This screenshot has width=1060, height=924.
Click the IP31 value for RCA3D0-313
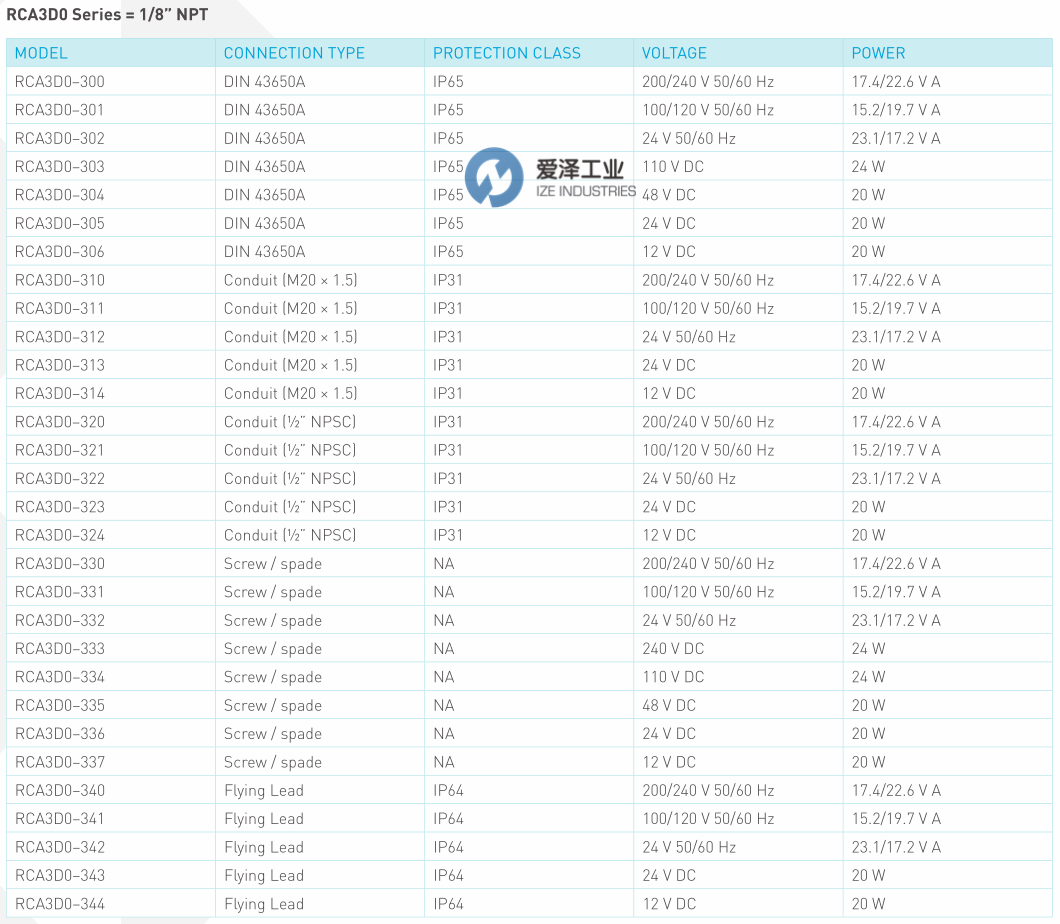[x=447, y=365]
